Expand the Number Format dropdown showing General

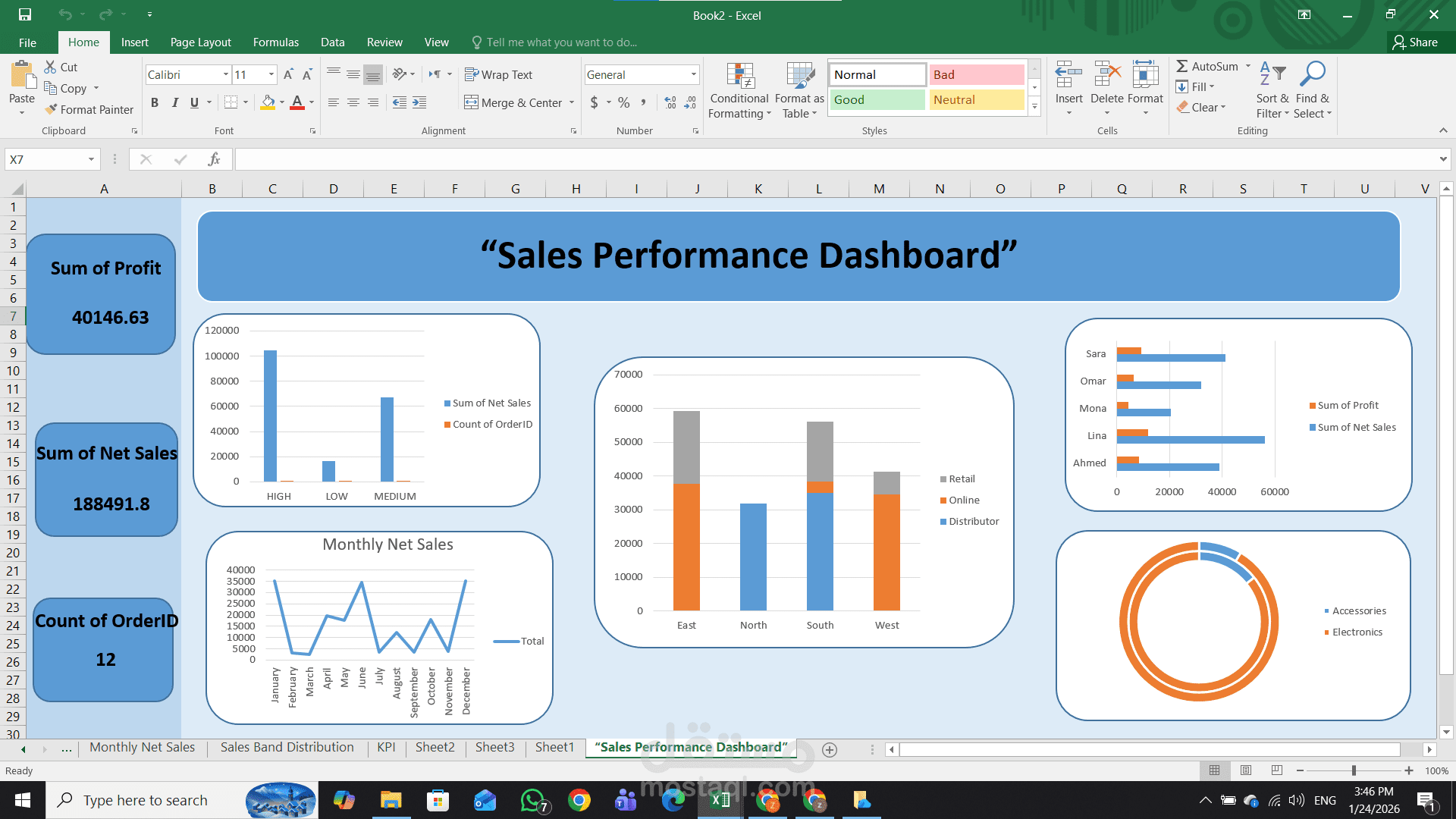click(x=695, y=74)
